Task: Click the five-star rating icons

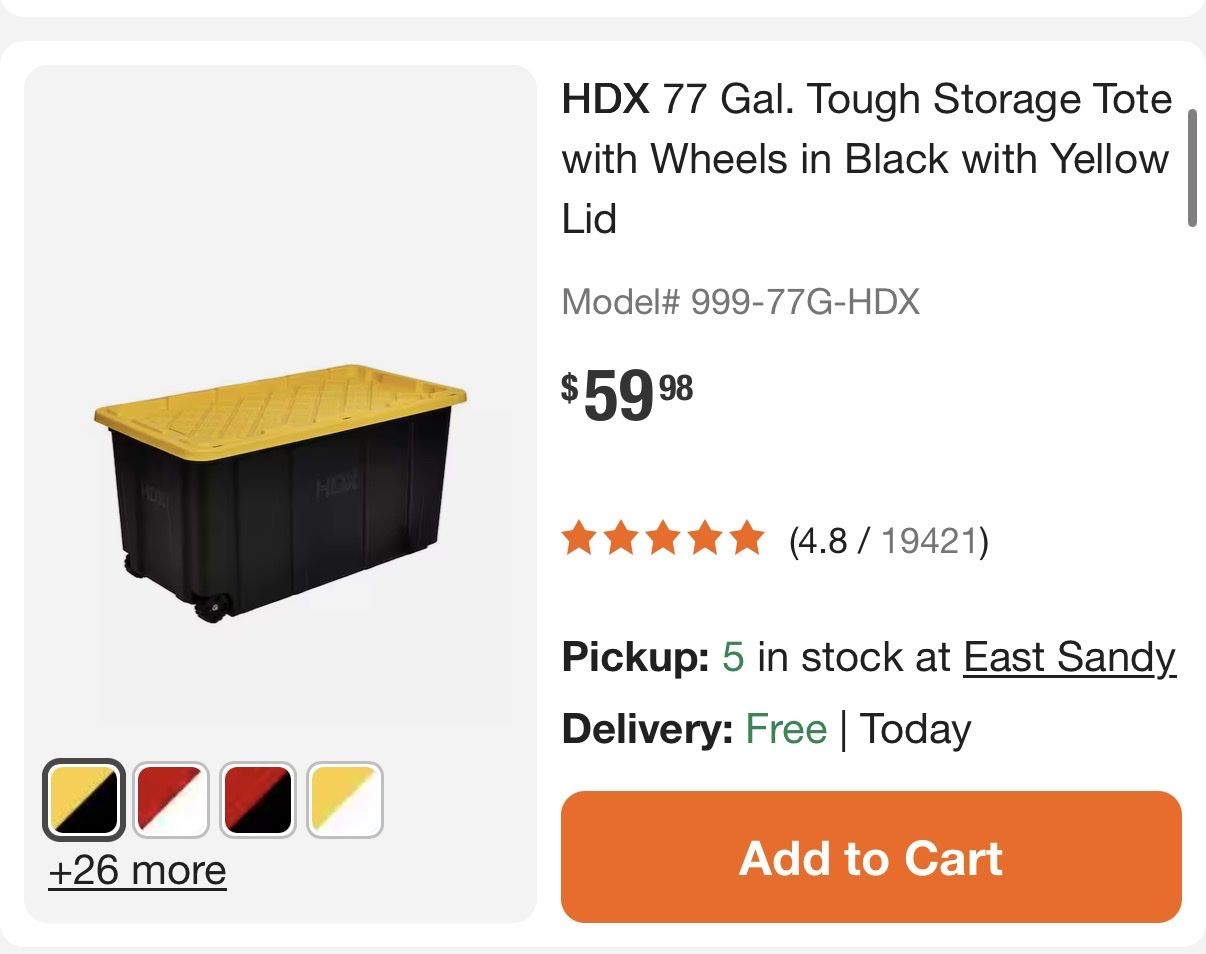Action: [x=662, y=541]
